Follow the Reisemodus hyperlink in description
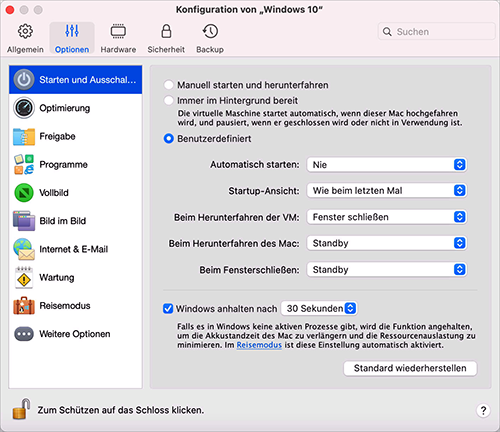The height and width of the screenshot is (432, 500). [259, 345]
